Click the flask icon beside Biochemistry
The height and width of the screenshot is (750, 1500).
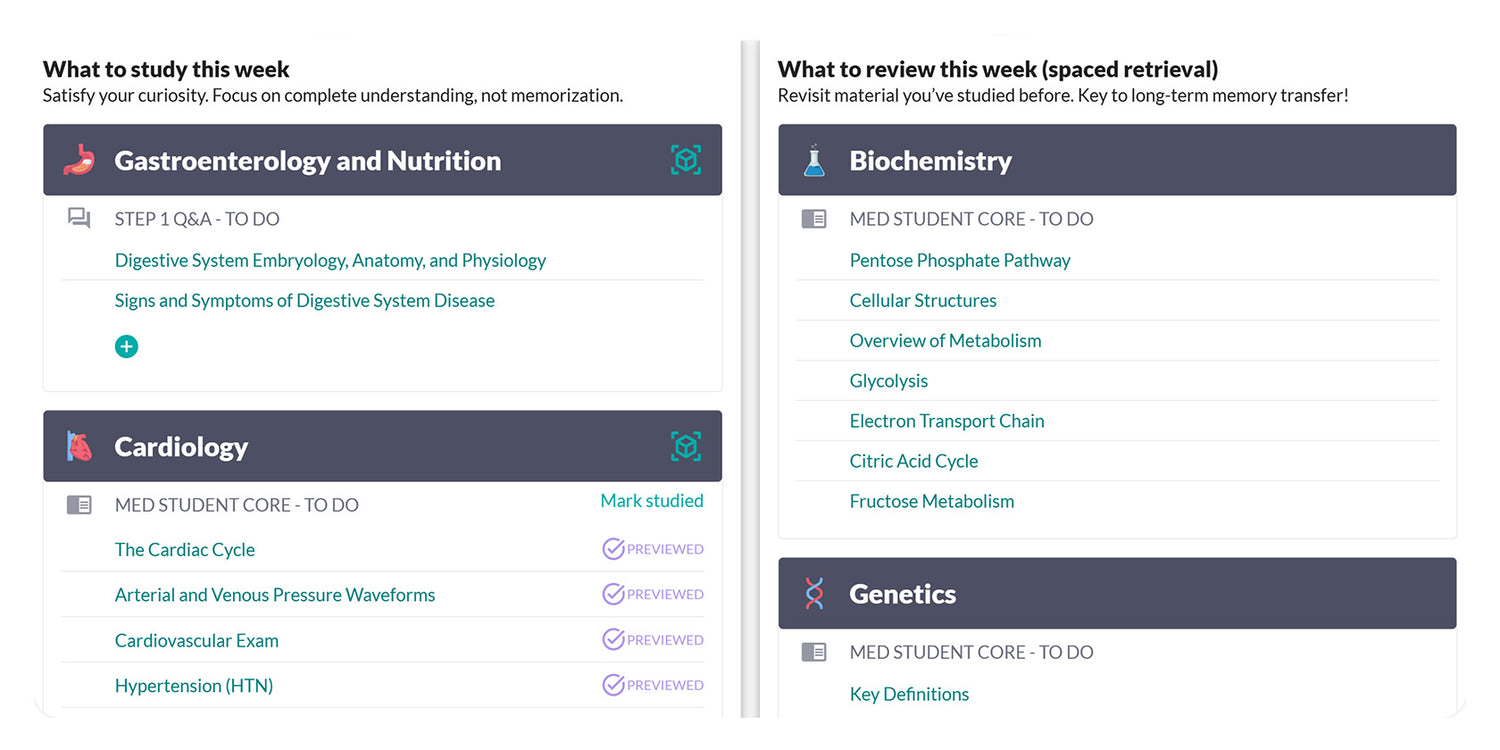(x=814, y=160)
